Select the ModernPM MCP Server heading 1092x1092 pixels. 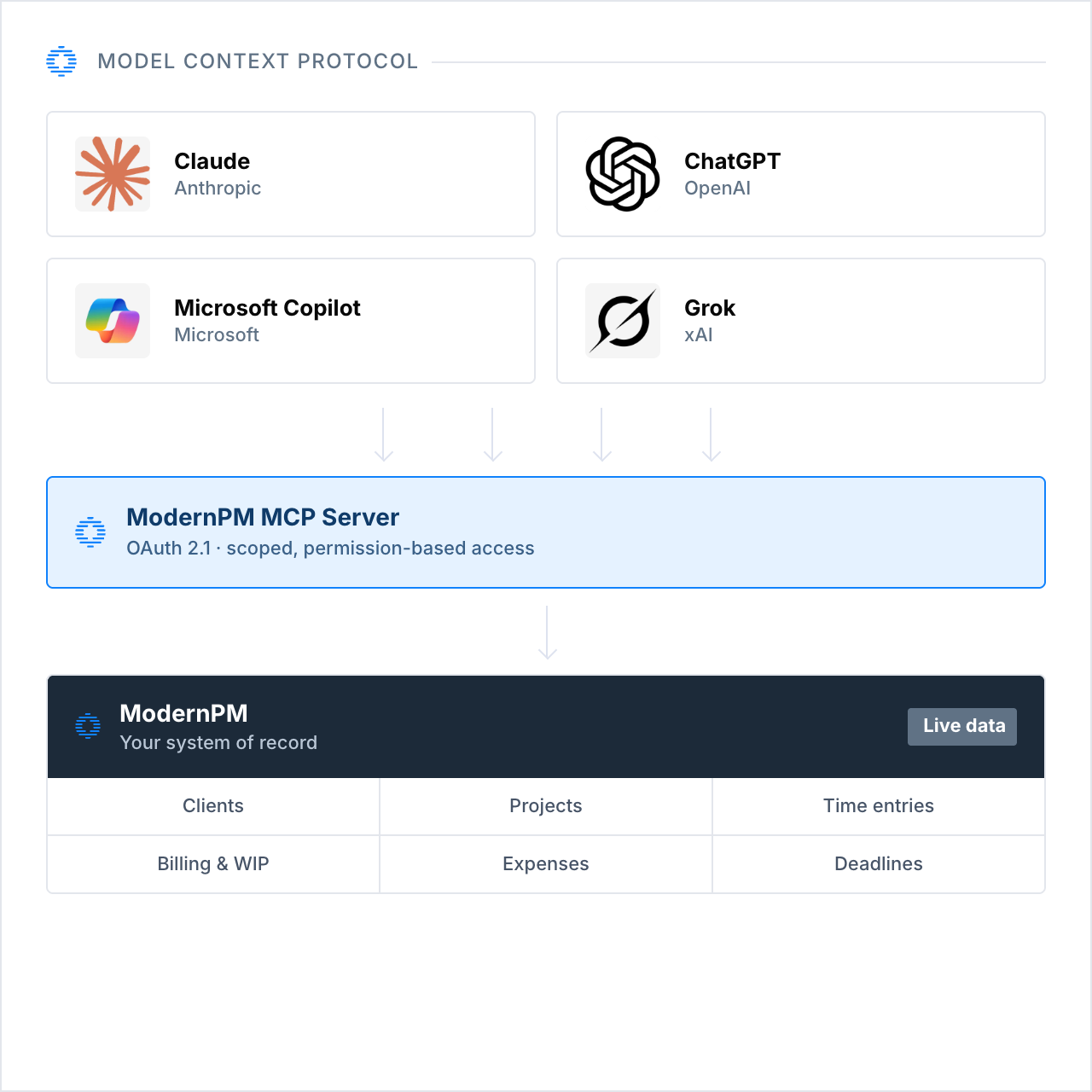pyautogui.click(x=263, y=517)
